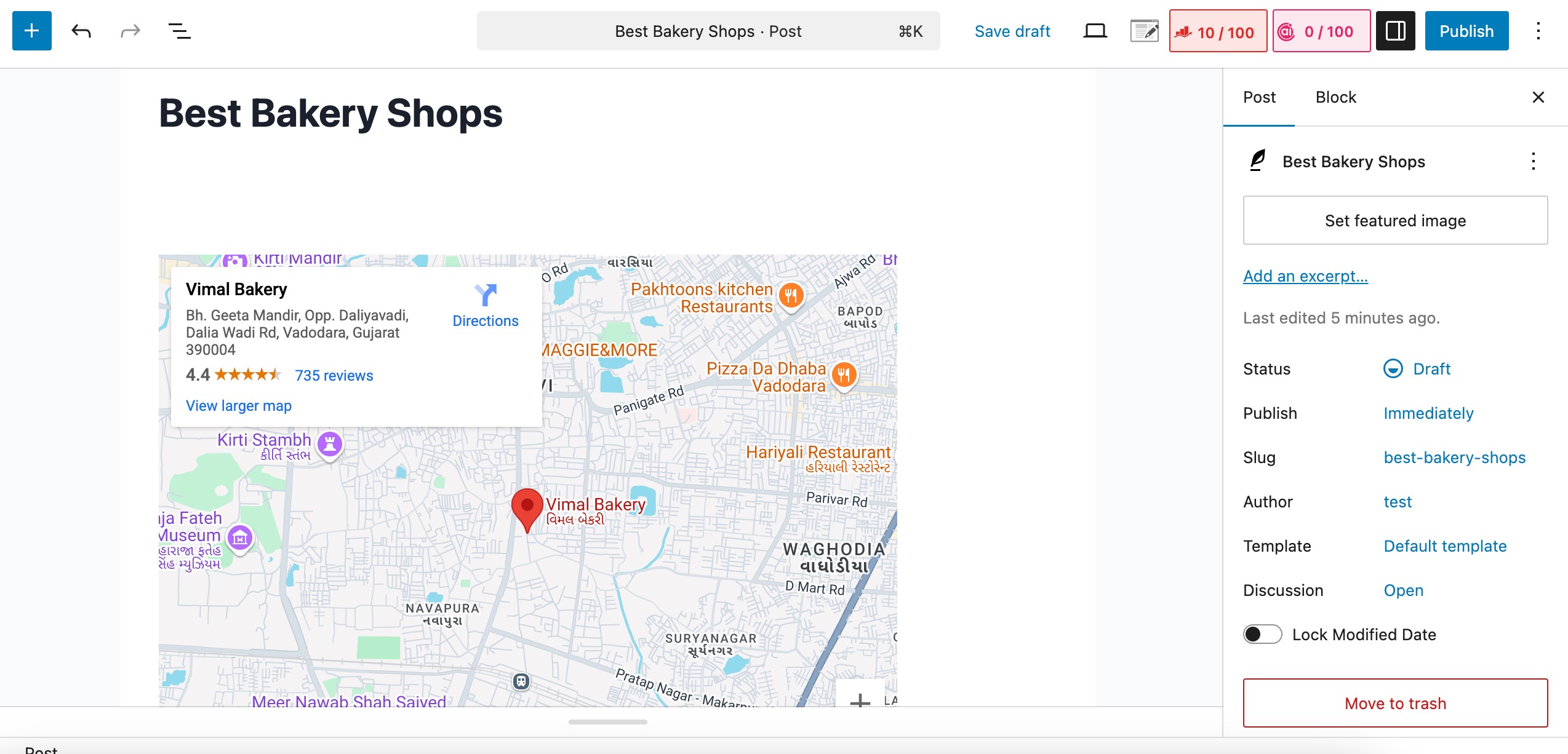Close the settings sidebar
Screen dimensions: 1568x754
pos(1538,97)
